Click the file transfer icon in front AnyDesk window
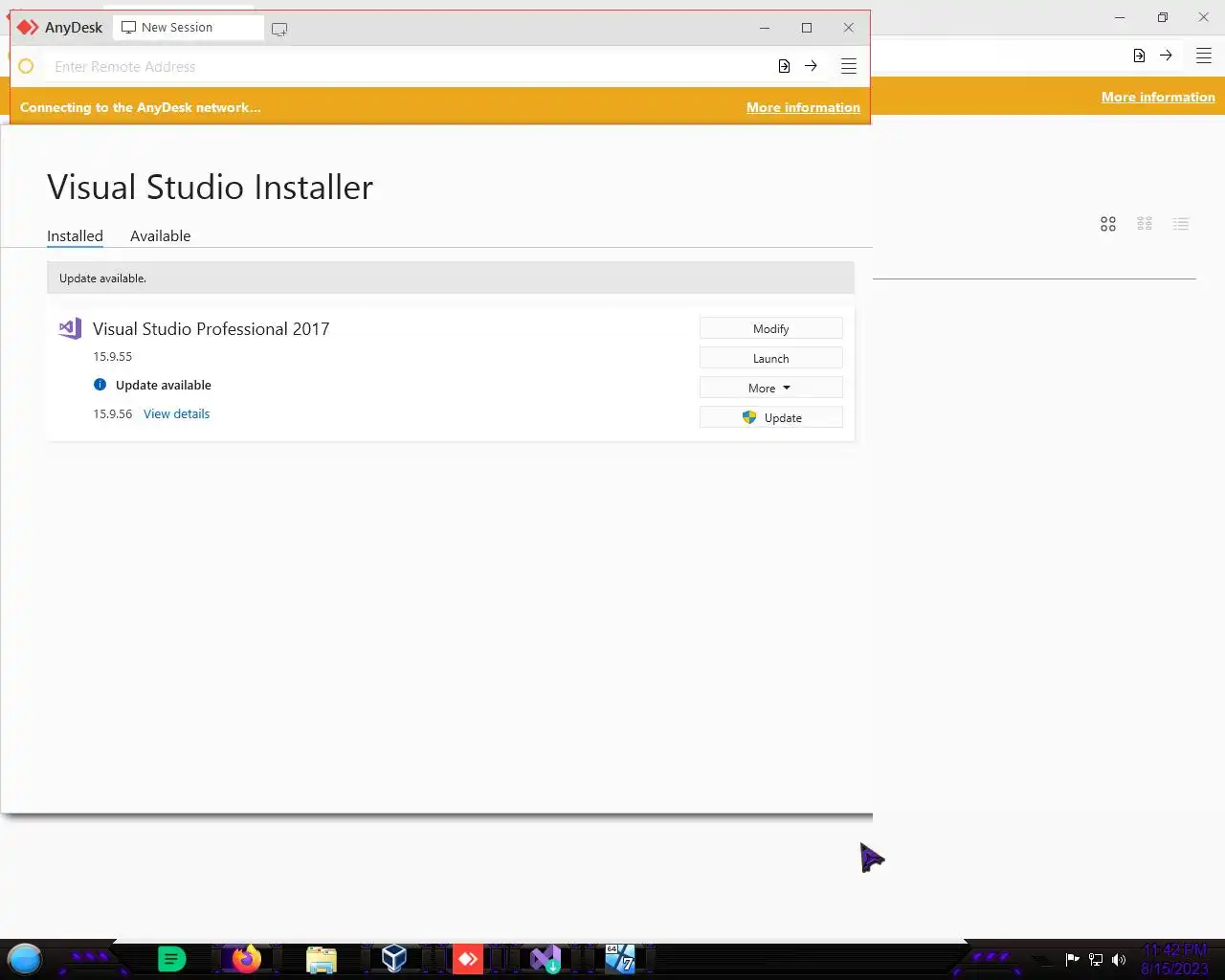Viewport: 1225px width, 980px height. click(784, 66)
